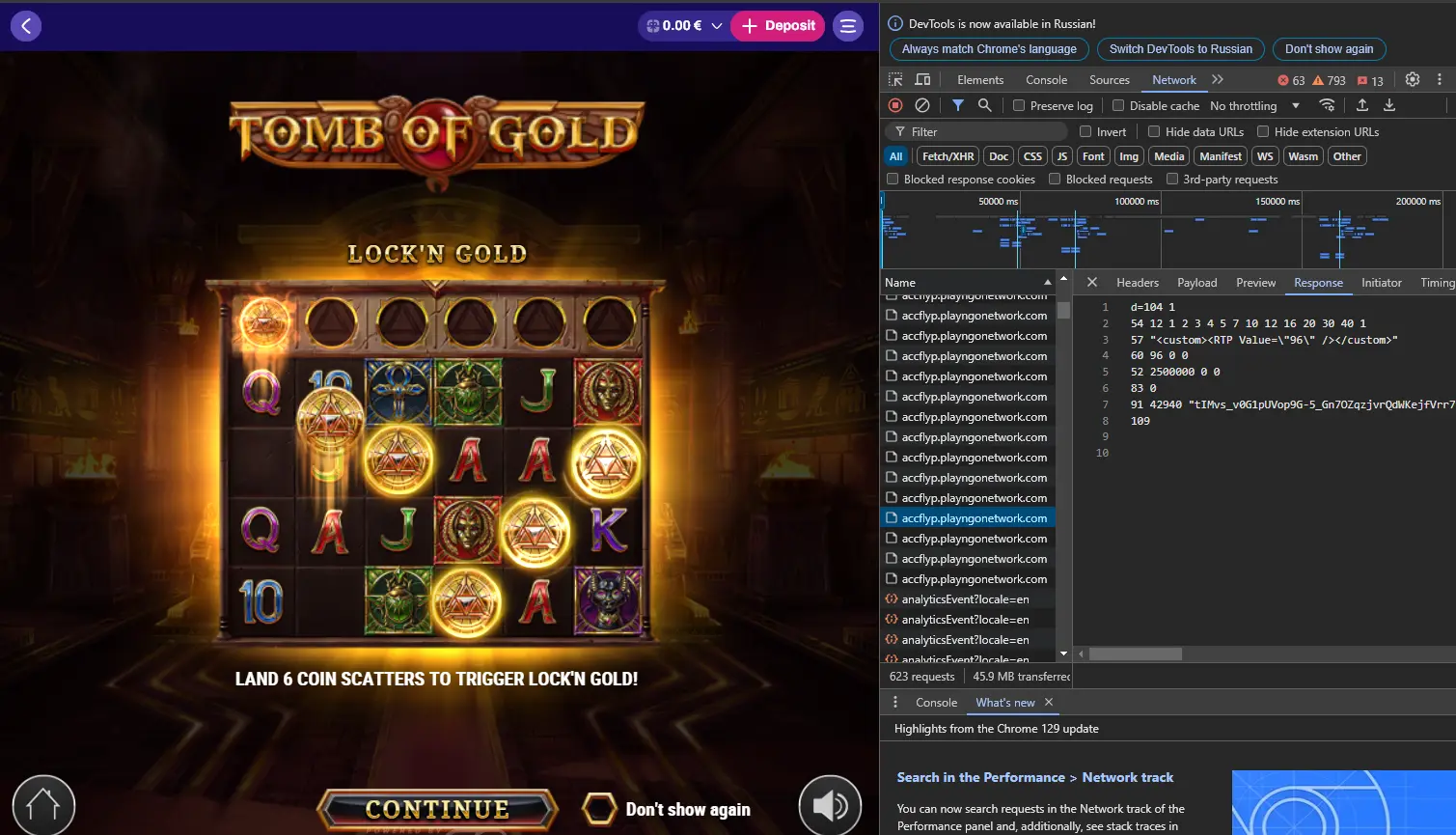Image resolution: width=1456 pixels, height=835 pixels.
Task: Click the 100000 ms timeline overview marker
Action: pyautogui.click(x=1136, y=201)
